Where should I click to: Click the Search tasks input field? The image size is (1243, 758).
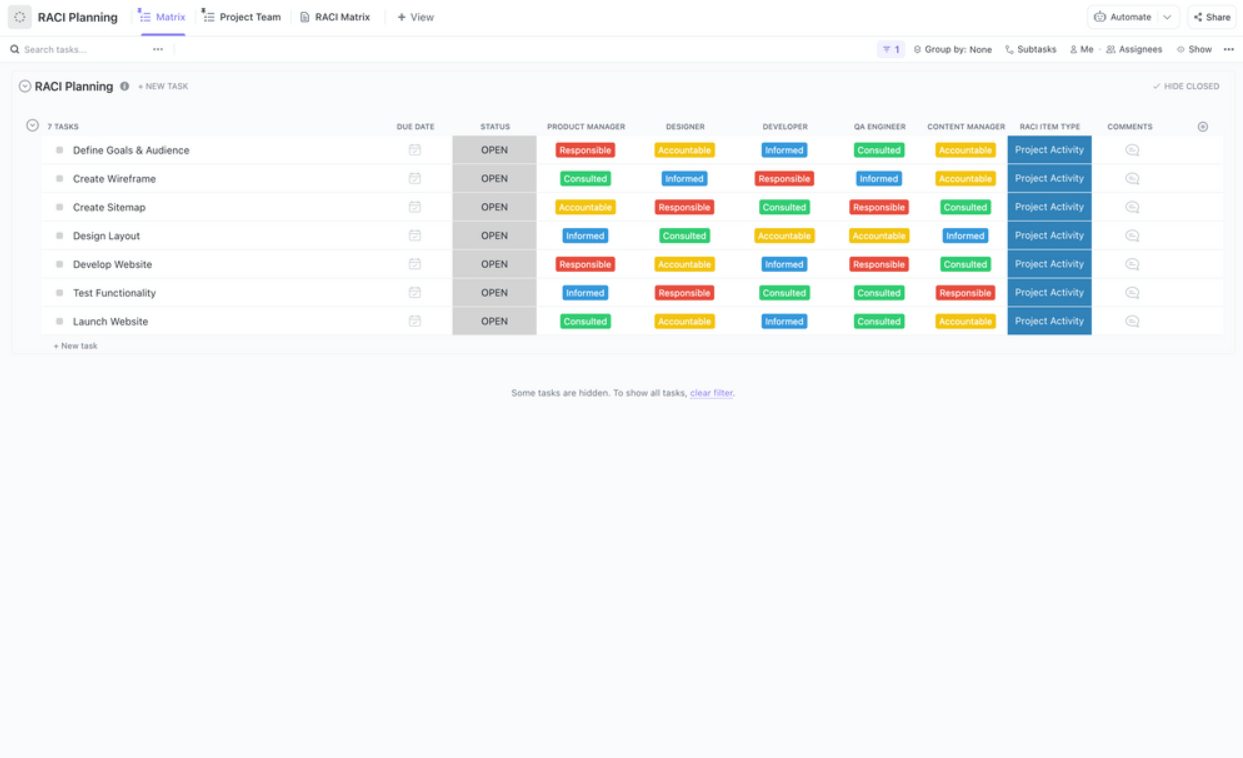coord(80,49)
